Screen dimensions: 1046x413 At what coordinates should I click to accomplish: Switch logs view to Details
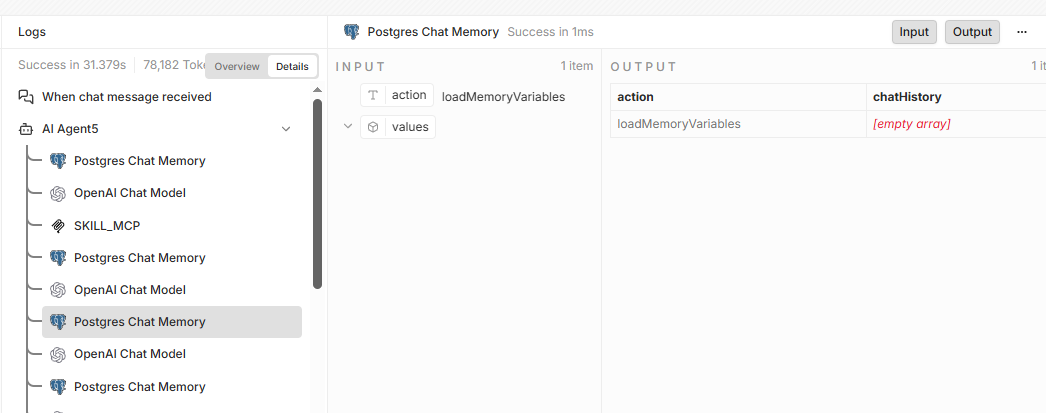point(292,66)
